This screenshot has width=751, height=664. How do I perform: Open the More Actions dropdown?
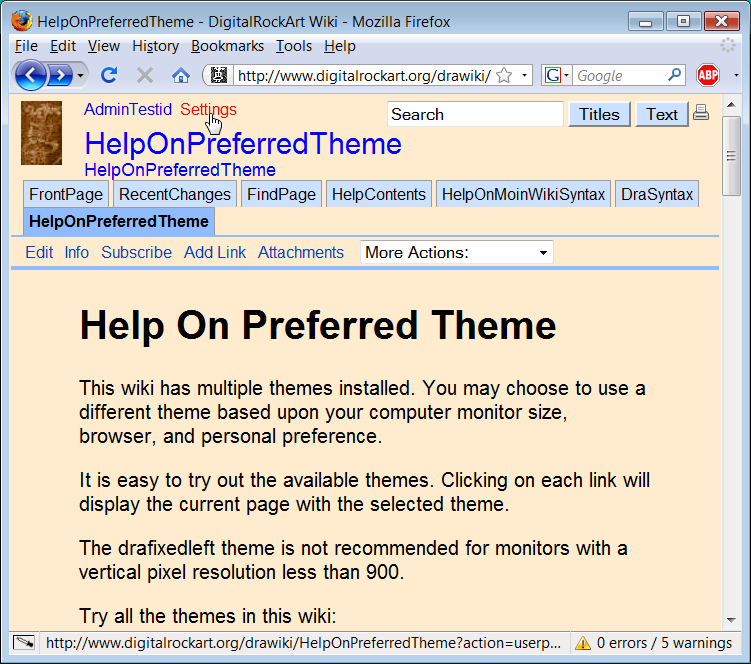click(x=456, y=253)
